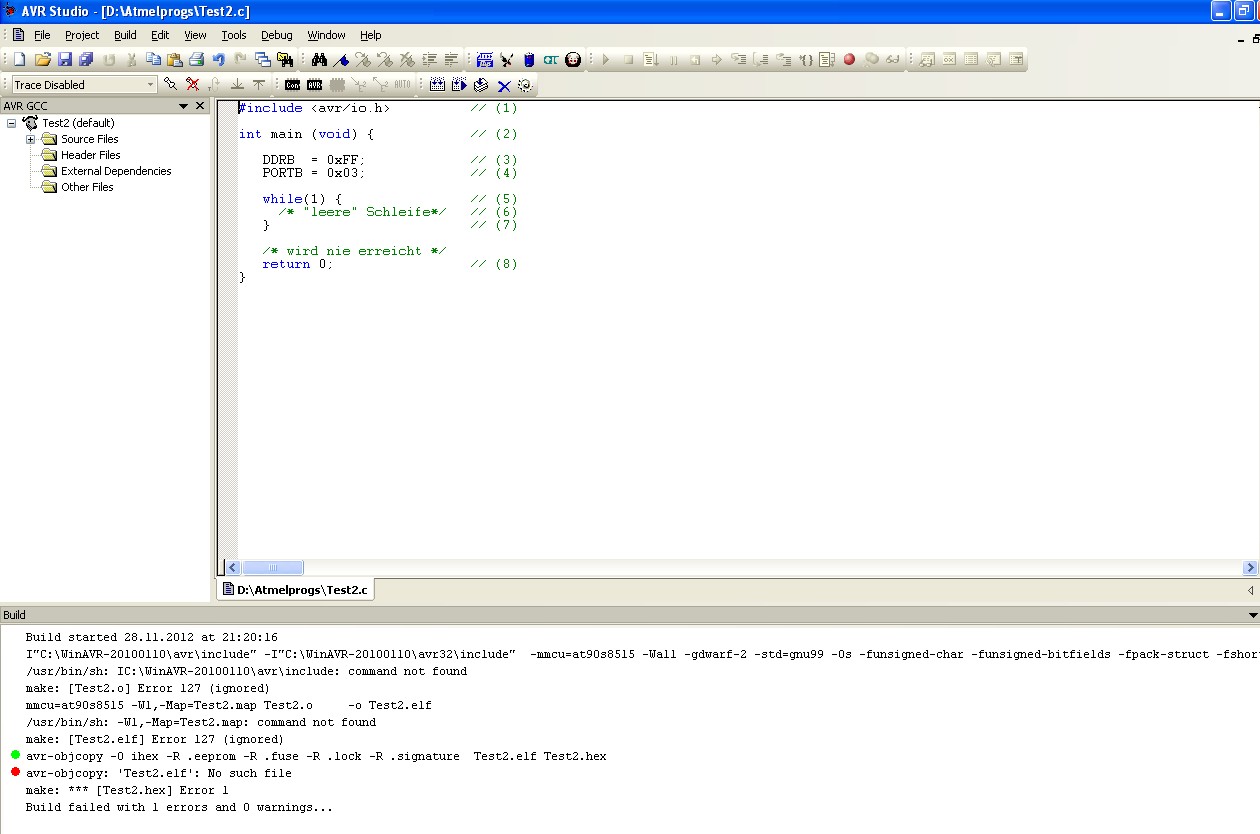The width and height of the screenshot is (1260, 834).
Task: Click the binoculars Find icon
Action: pyautogui.click(x=319, y=59)
